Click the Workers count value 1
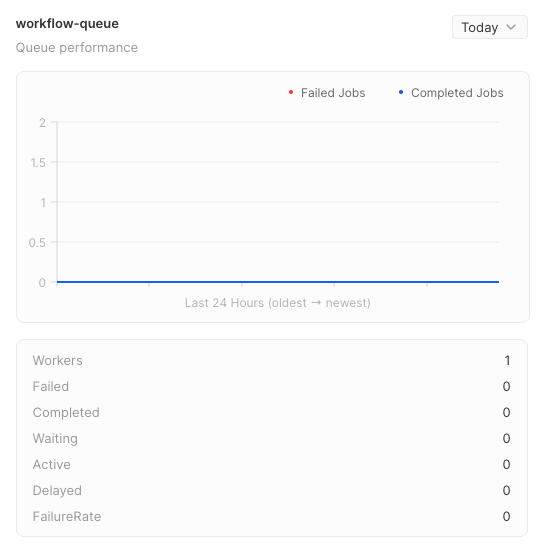Image resolution: width=550 pixels, height=550 pixels. (x=507, y=361)
